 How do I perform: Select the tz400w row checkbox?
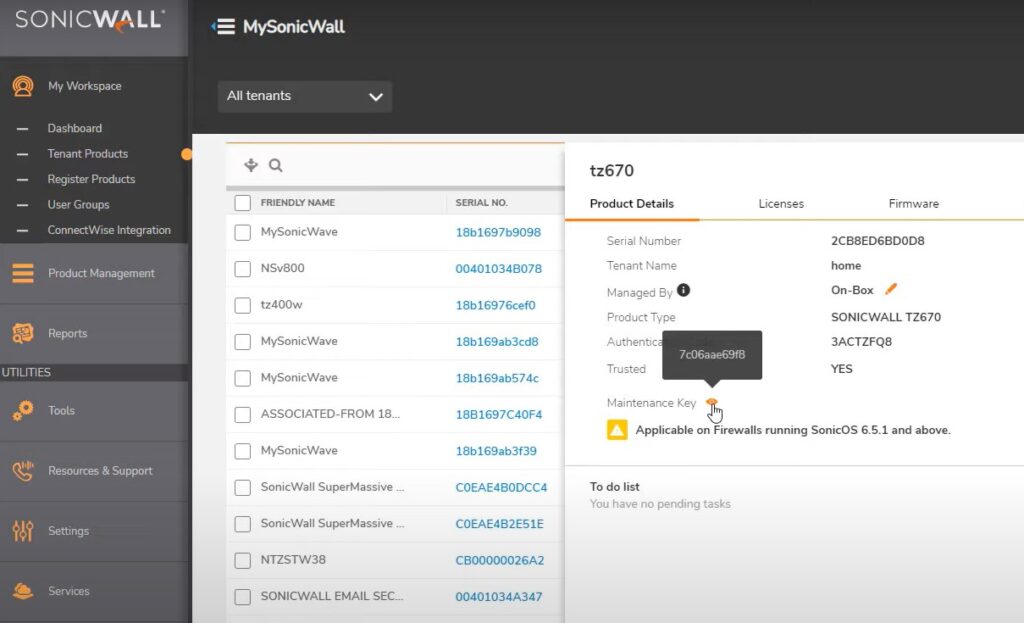[242, 305]
